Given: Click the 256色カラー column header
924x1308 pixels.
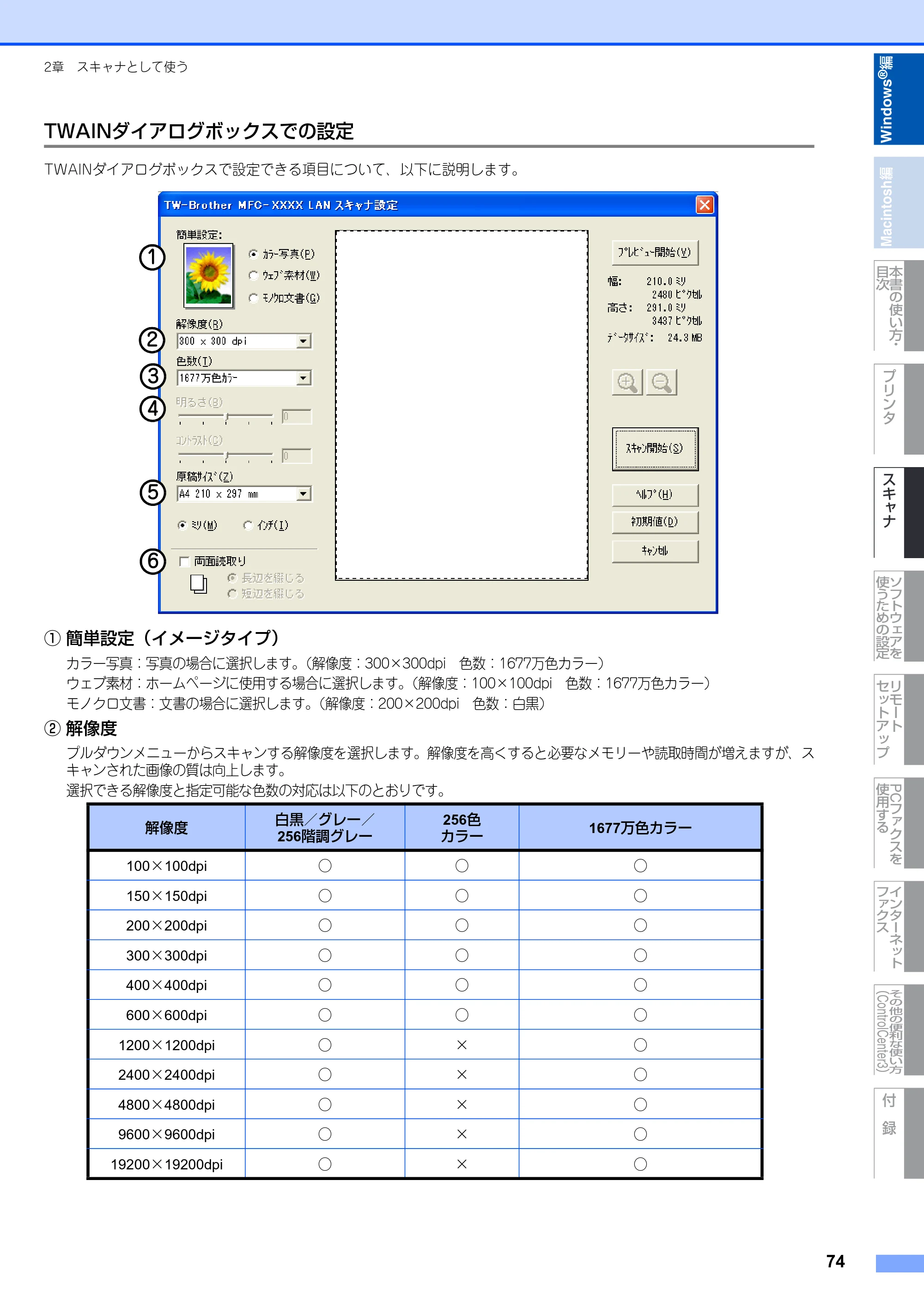Looking at the screenshot, I should click(462, 828).
